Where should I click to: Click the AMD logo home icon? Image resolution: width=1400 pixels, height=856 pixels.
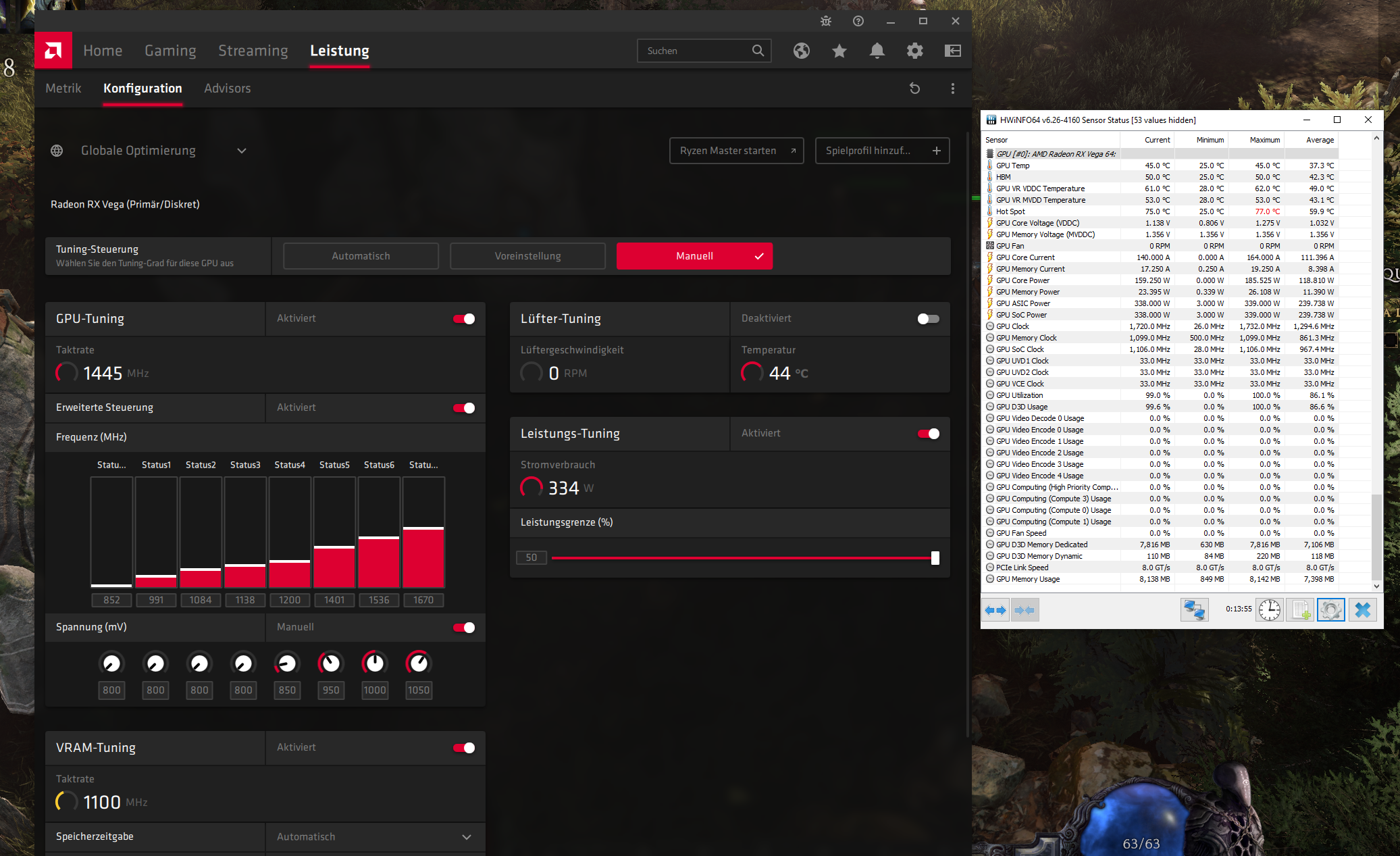coord(53,51)
